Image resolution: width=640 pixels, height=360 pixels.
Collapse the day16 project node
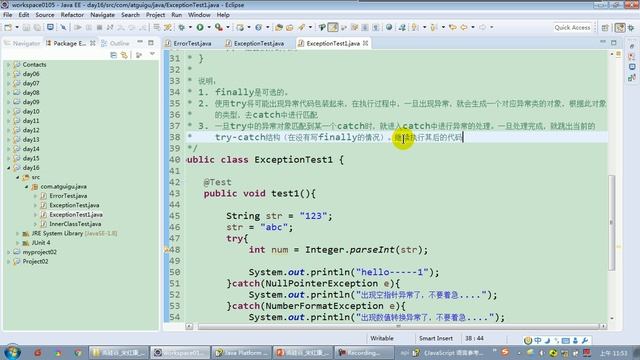(9, 168)
